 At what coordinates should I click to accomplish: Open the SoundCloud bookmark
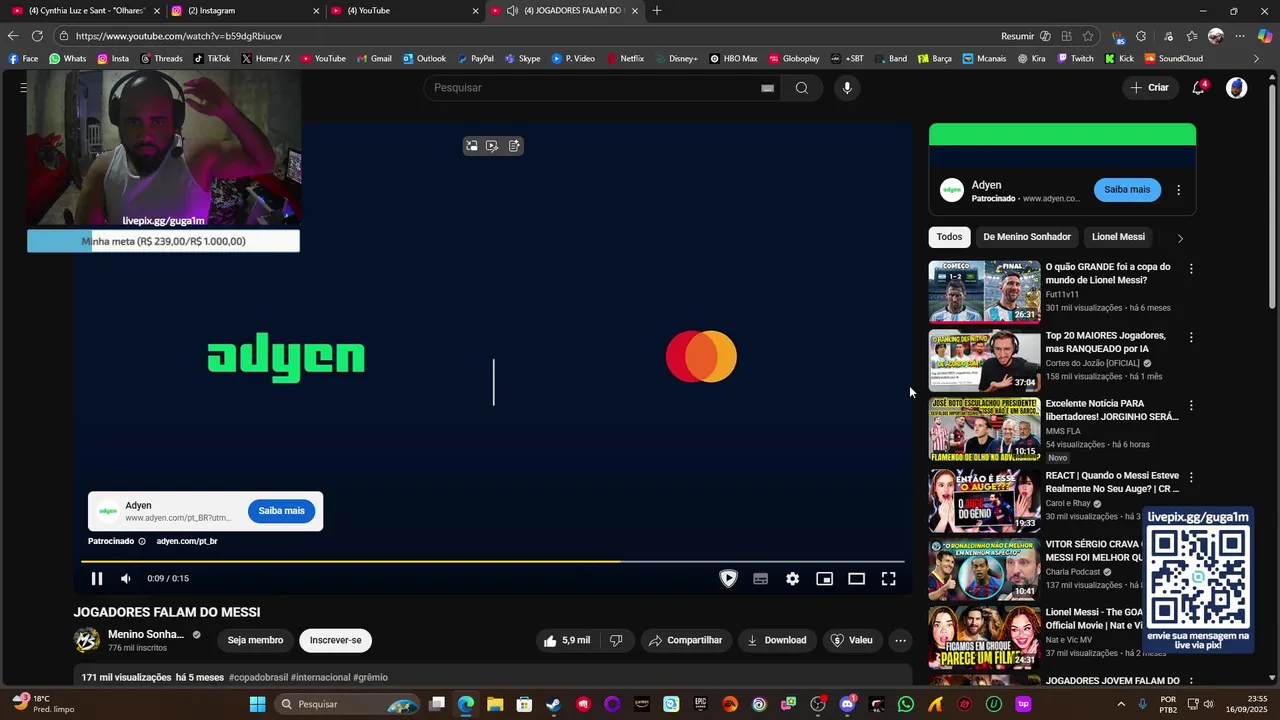[x=1174, y=59]
